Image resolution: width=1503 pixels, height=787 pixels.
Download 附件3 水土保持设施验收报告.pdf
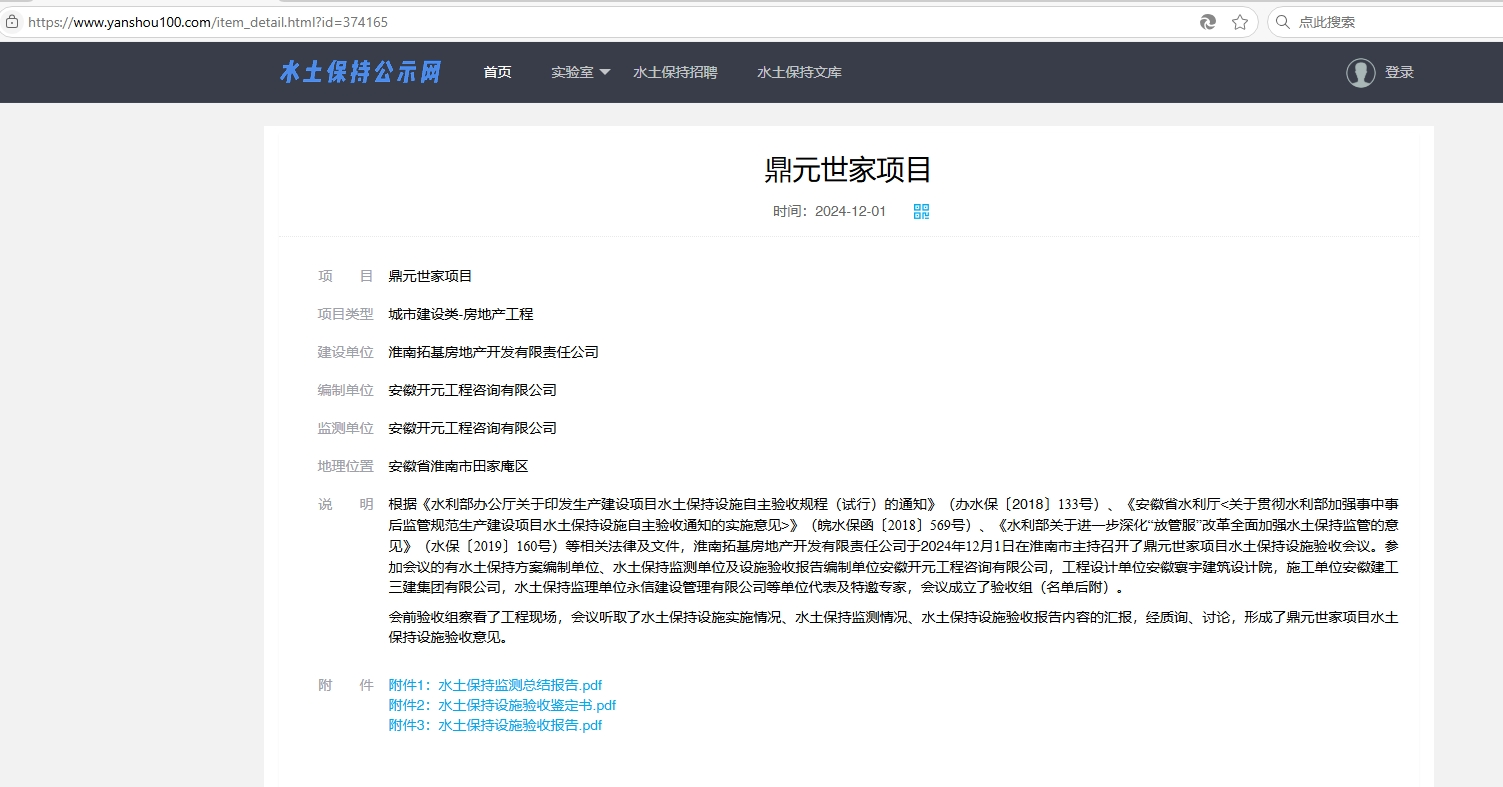click(495, 725)
